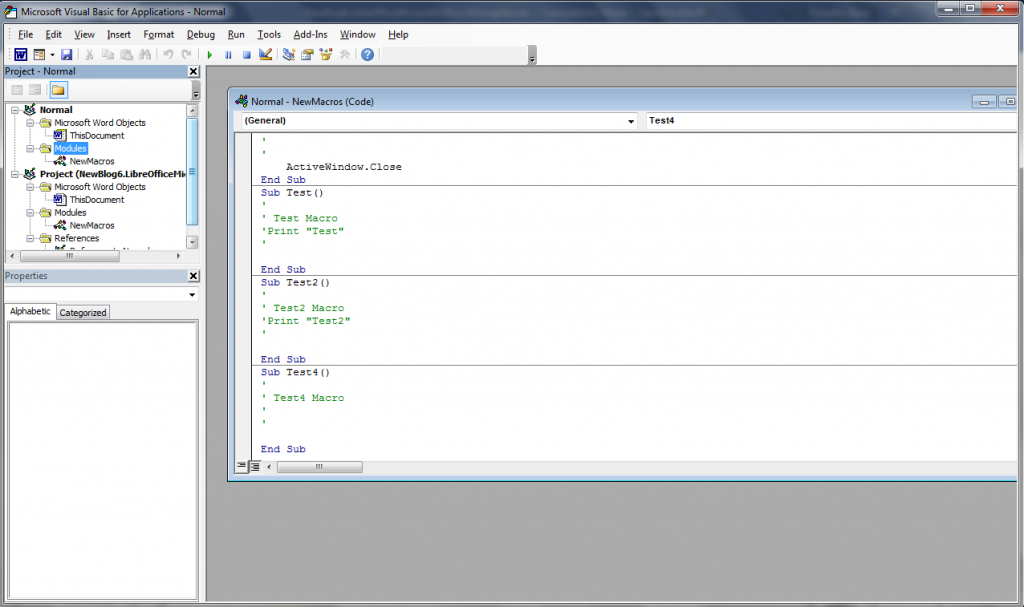1024x607 pixels.
Task: Switch to the Categorized tab
Action: click(83, 312)
